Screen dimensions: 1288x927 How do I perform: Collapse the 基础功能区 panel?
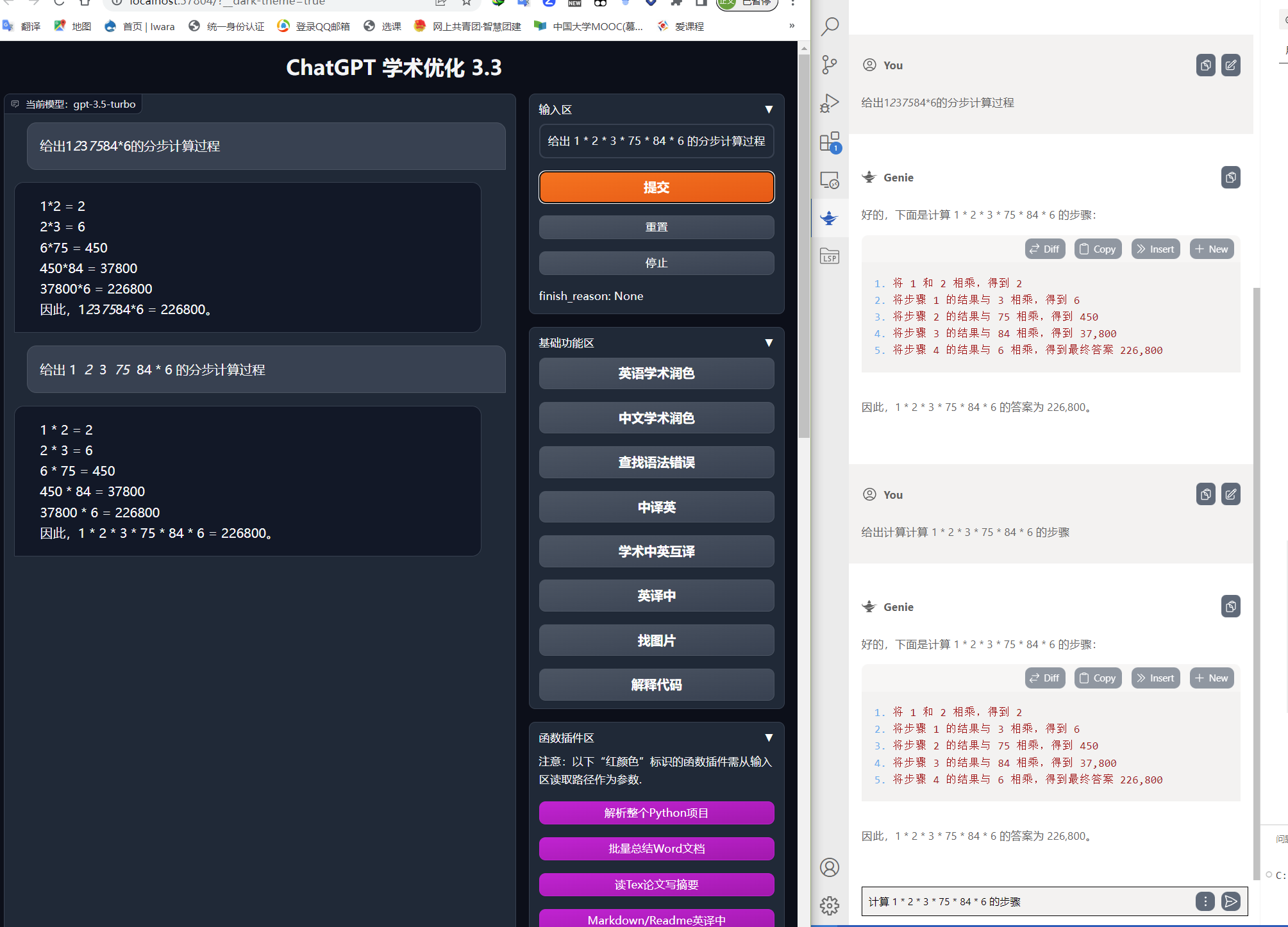click(x=769, y=343)
